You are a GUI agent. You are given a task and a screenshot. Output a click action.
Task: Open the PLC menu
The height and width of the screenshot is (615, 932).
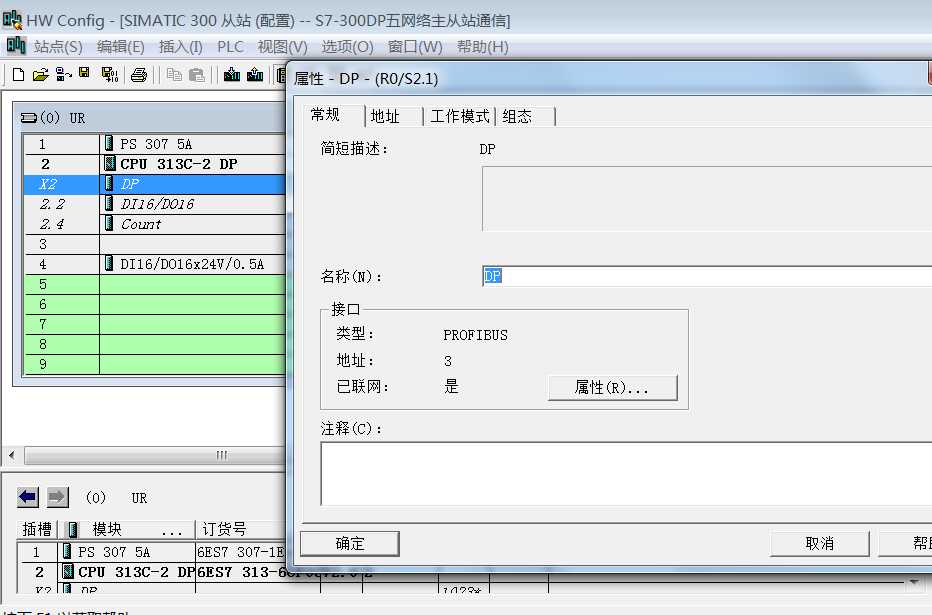230,47
